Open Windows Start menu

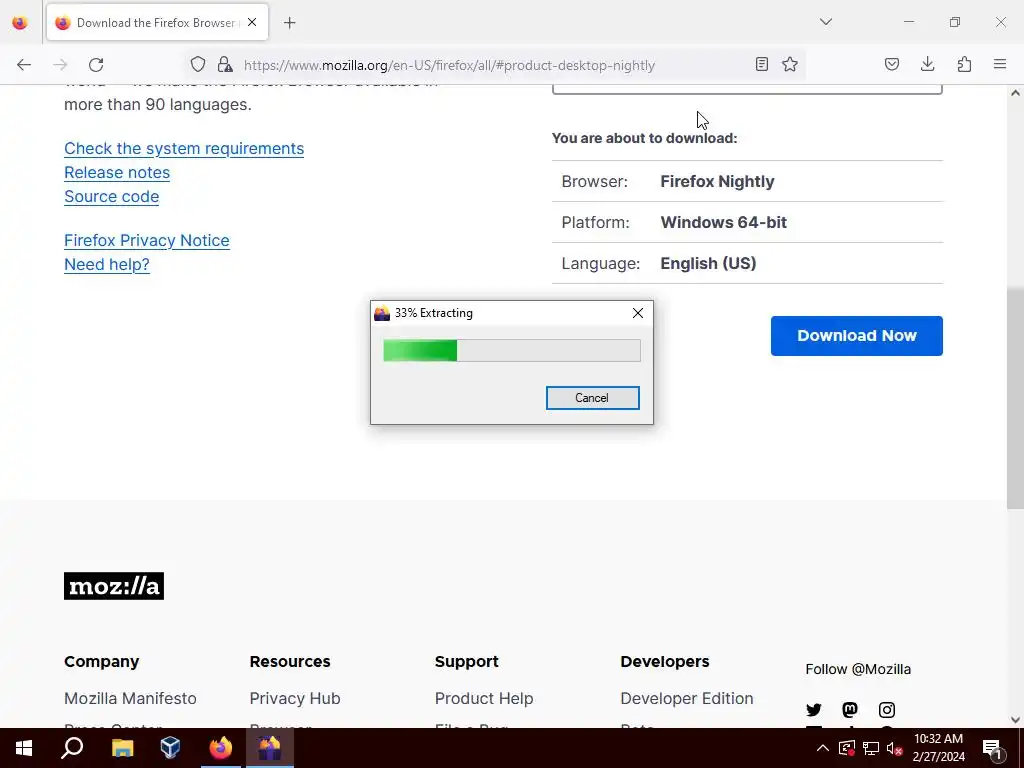24,748
